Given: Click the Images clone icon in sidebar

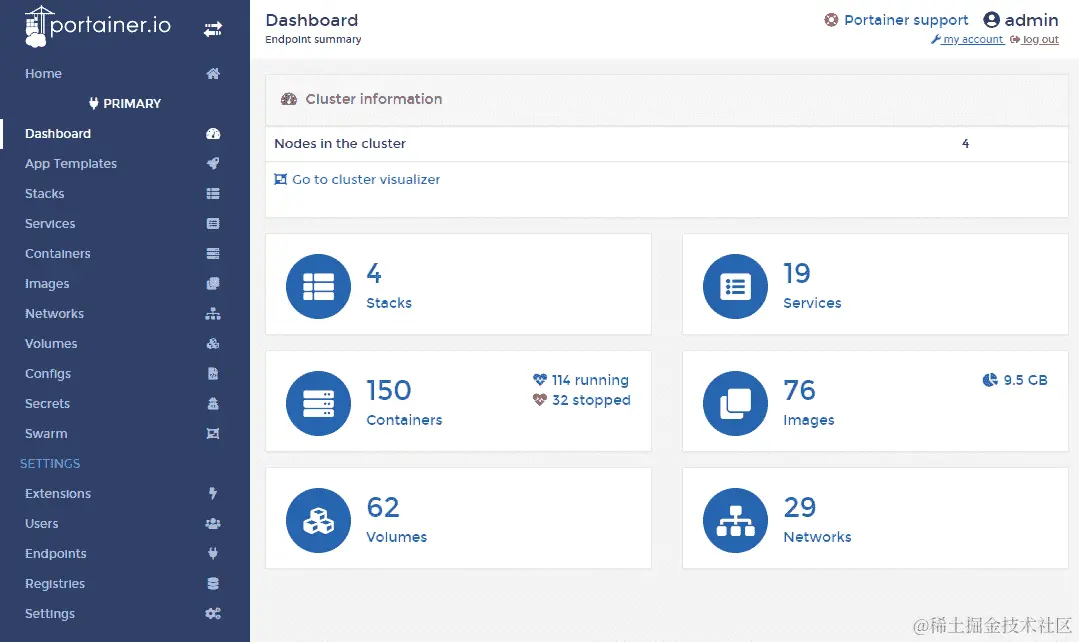Looking at the screenshot, I should 213,283.
